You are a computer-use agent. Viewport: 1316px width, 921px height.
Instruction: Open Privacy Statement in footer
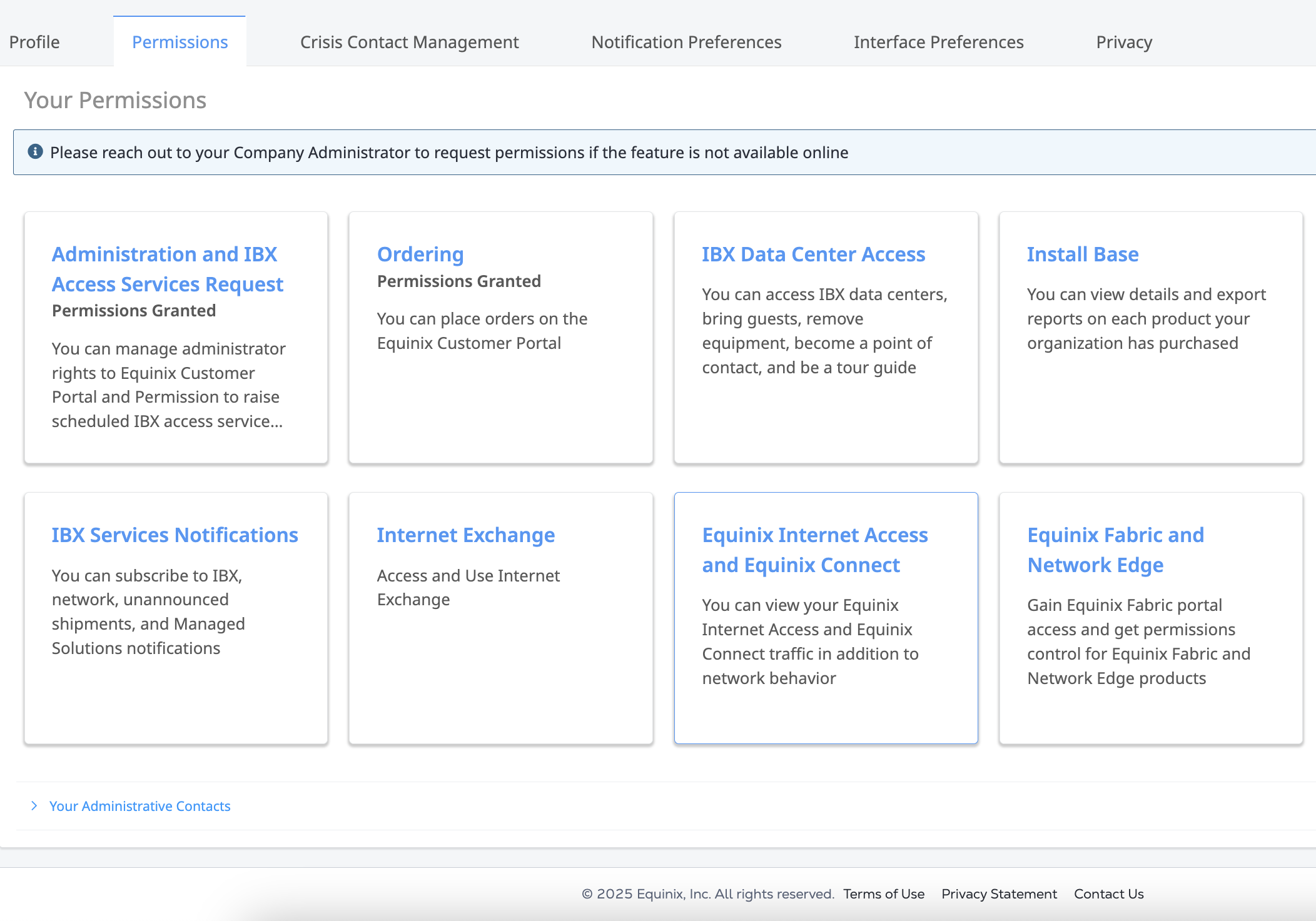click(x=999, y=894)
